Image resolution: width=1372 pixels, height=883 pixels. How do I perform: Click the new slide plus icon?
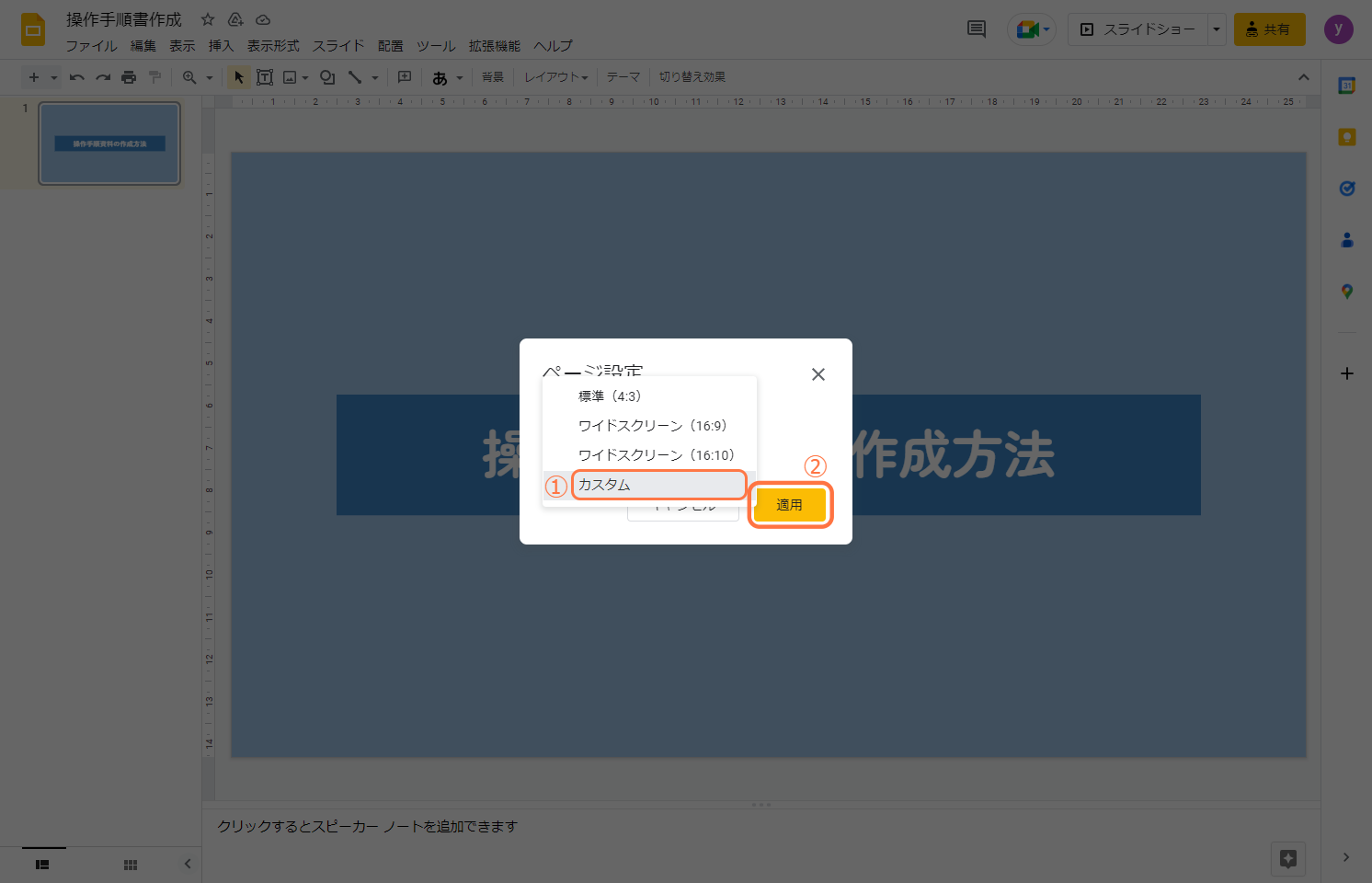pyautogui.click(x=34, y=77)
